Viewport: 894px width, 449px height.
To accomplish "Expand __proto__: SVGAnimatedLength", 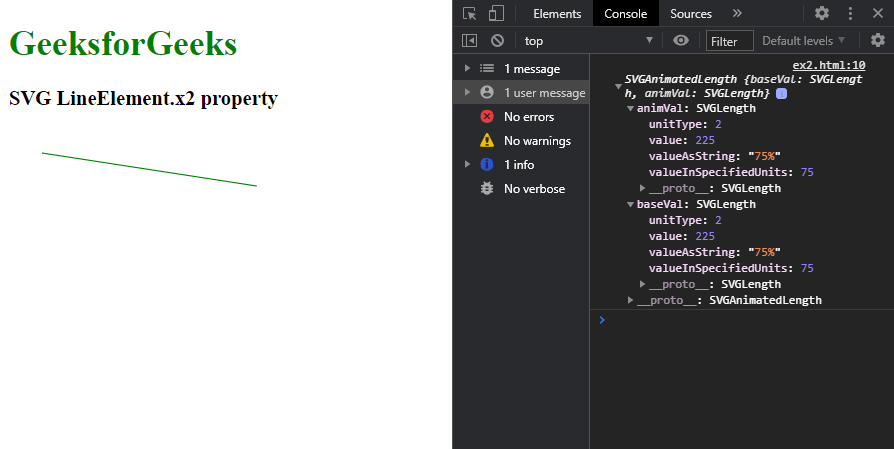I will [630, 300].
